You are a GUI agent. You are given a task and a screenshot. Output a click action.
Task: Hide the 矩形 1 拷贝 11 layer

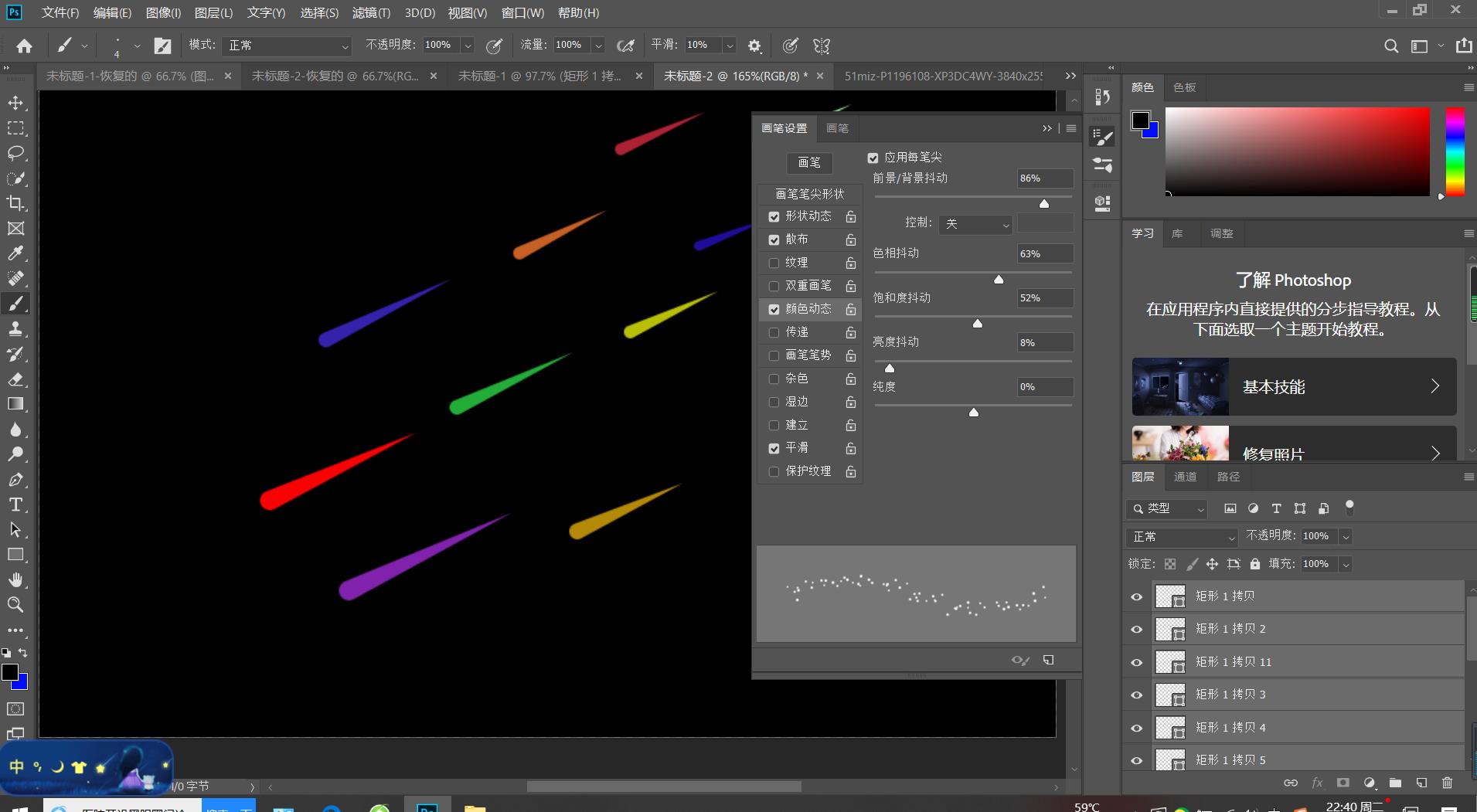point(1136,662)
